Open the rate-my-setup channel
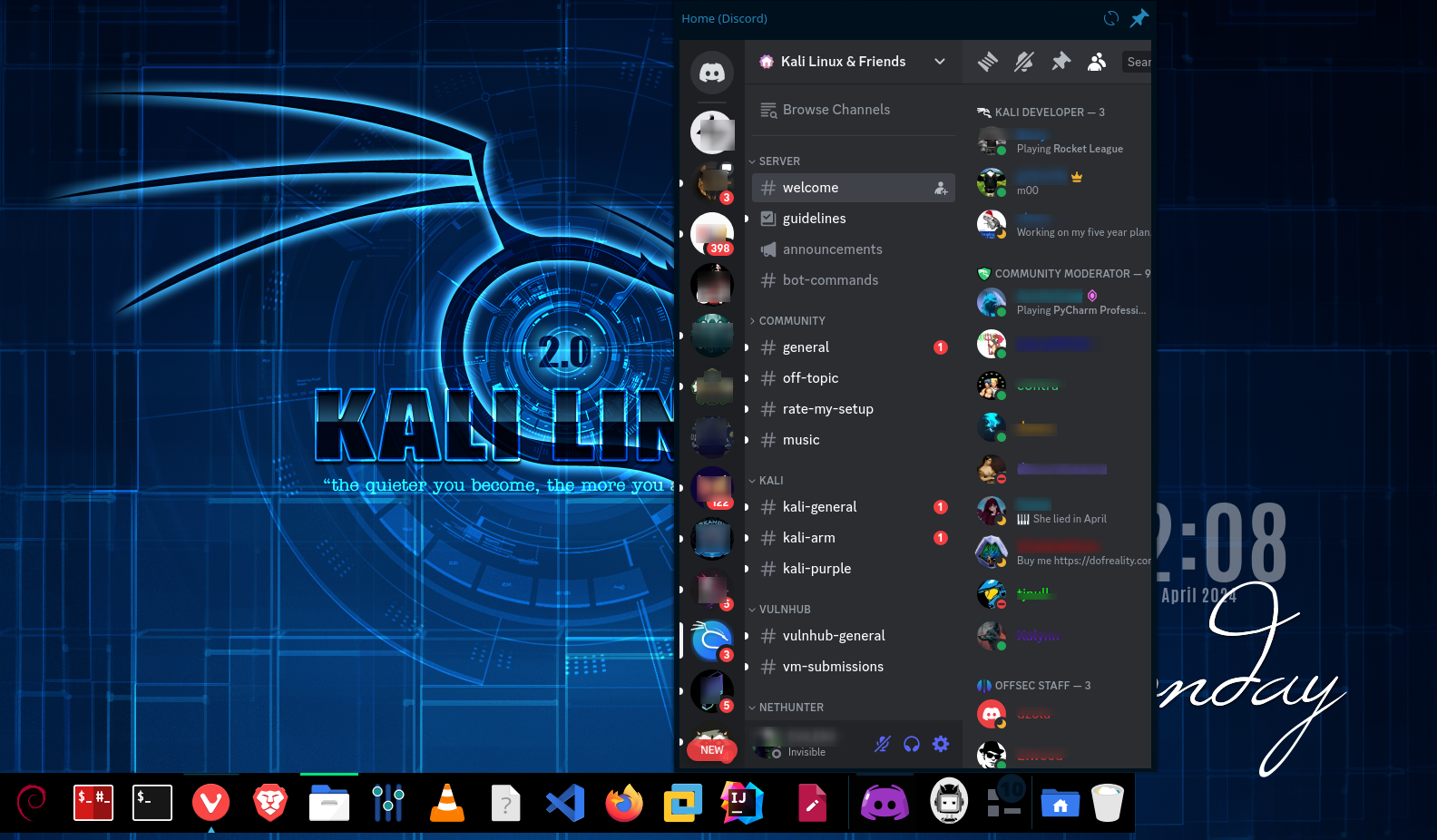This screenshot has width=1437, height=840. click(854, 409)
